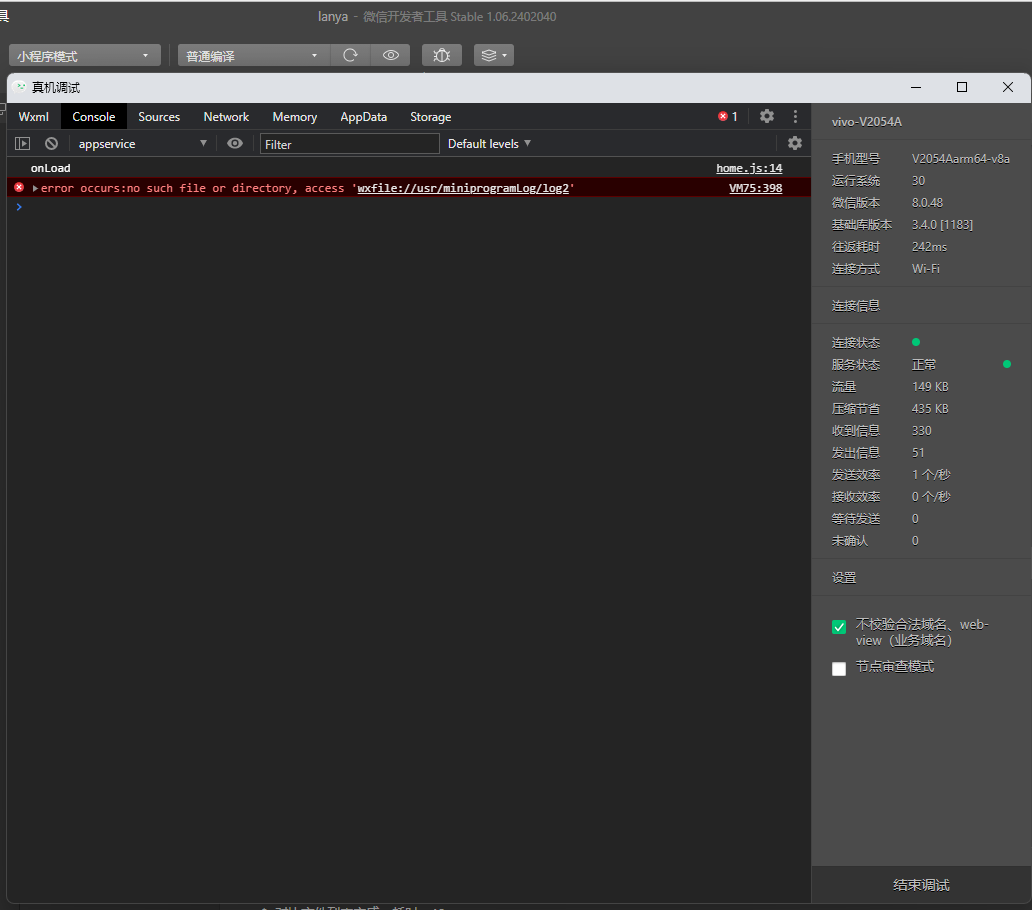This screenshot has width=1032, height=910.
Task: Click the 3.4.0 [1183] base library value
Action: [942, 224]
